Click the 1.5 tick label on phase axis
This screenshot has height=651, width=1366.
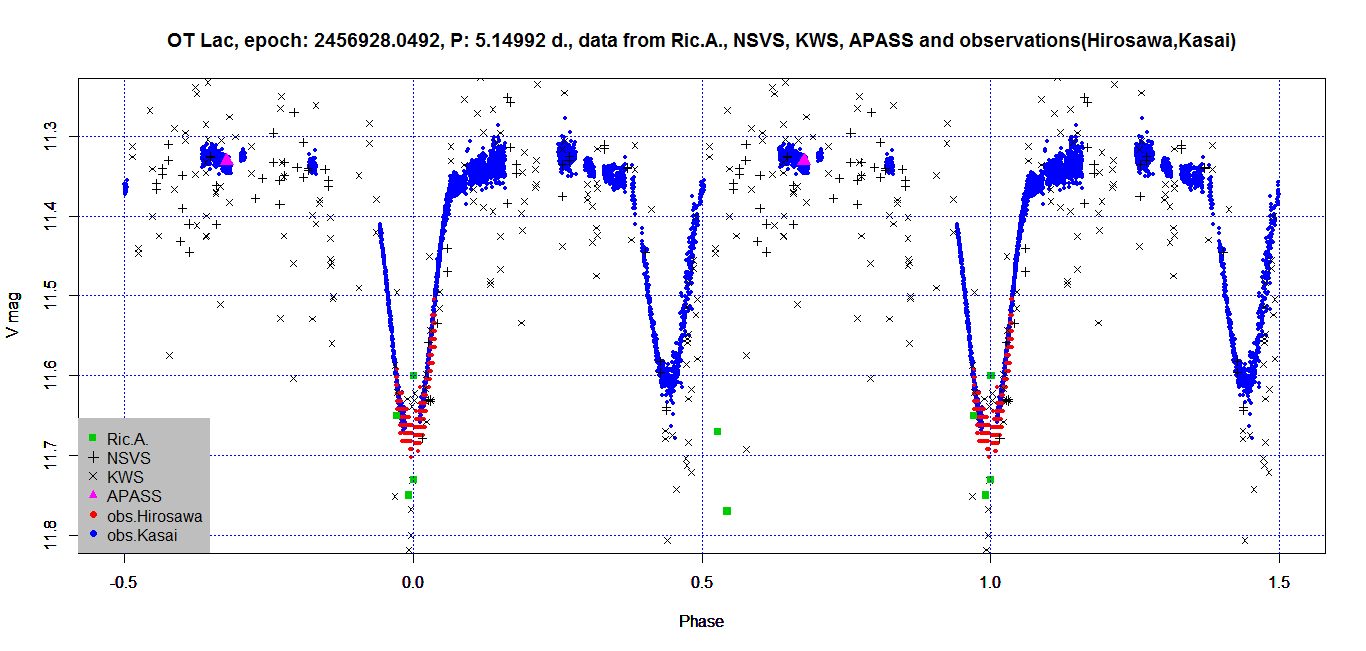coord(1279,581)
